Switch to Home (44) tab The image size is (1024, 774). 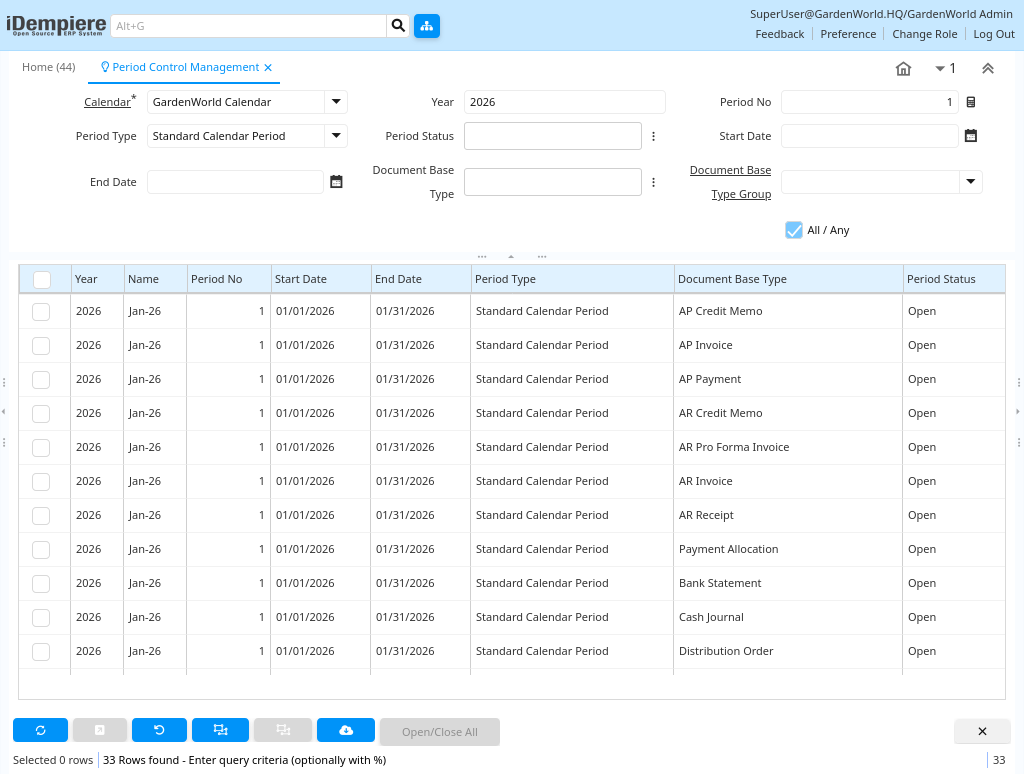[x=49, y=67]
